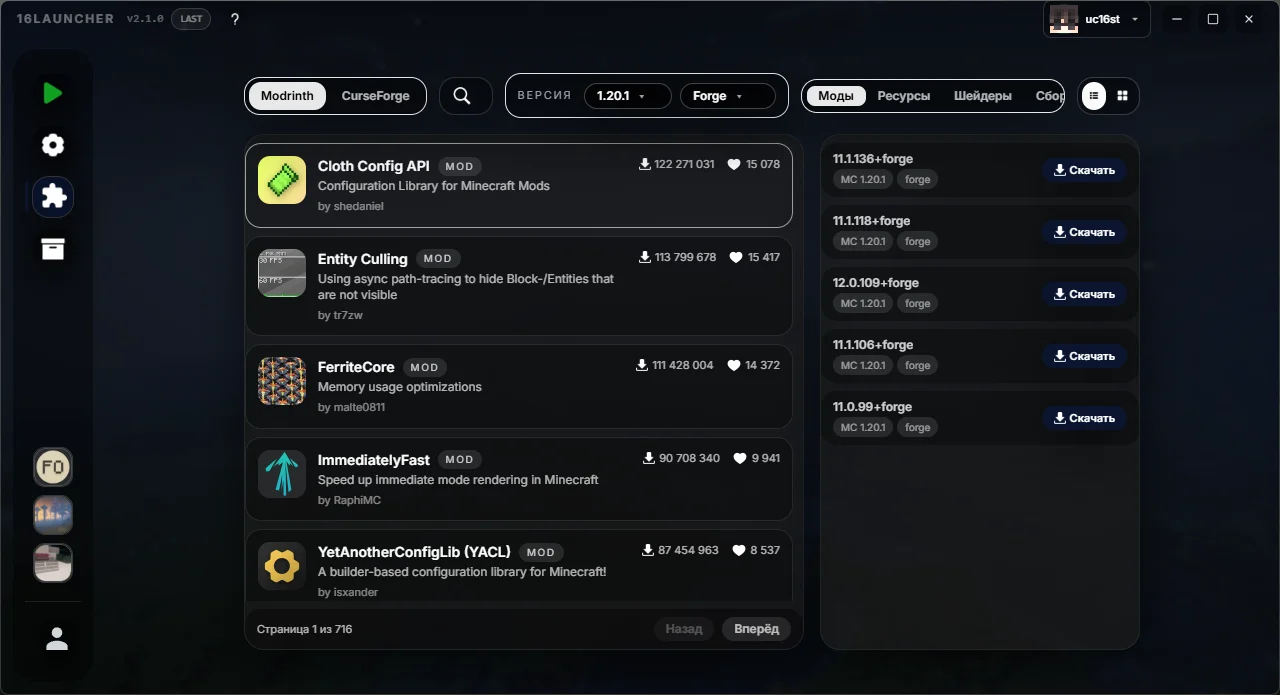This screenshot has height=695, width=1280.
Task: Select the Entity Culling mod entry
Action: click(x=519, y=286)
